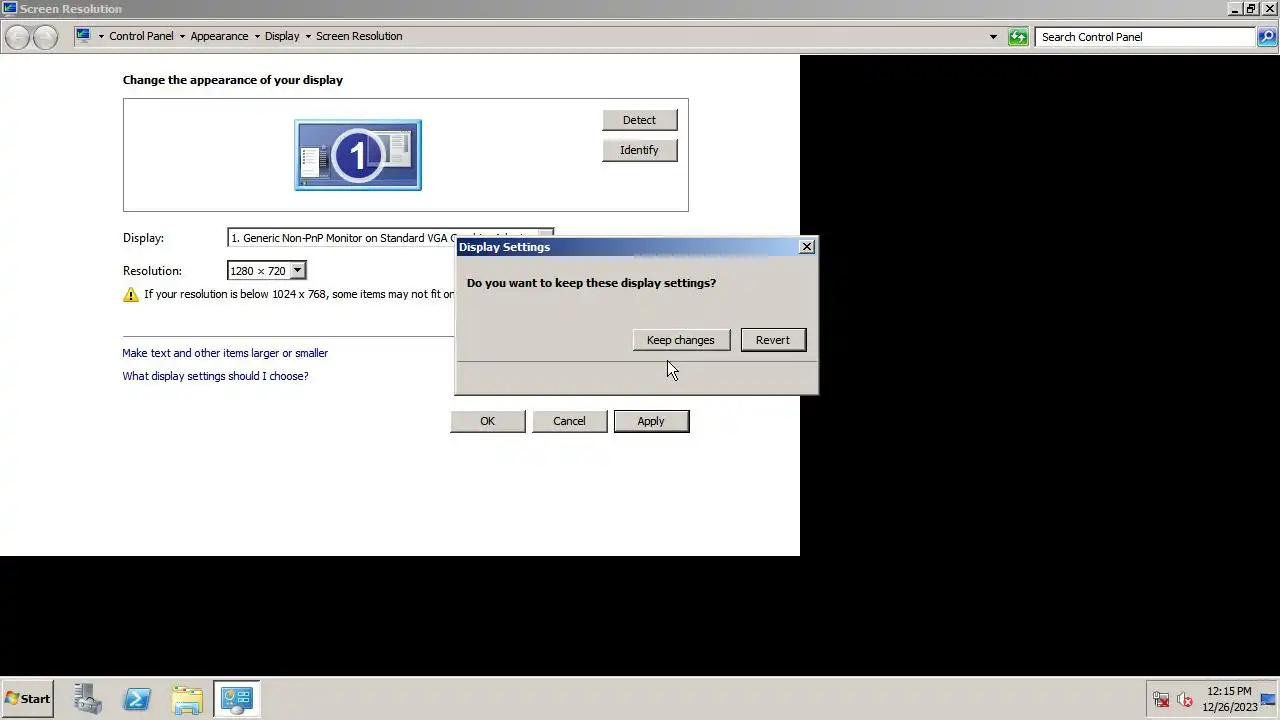Click the Cancel button

click(x=570, y=421)
